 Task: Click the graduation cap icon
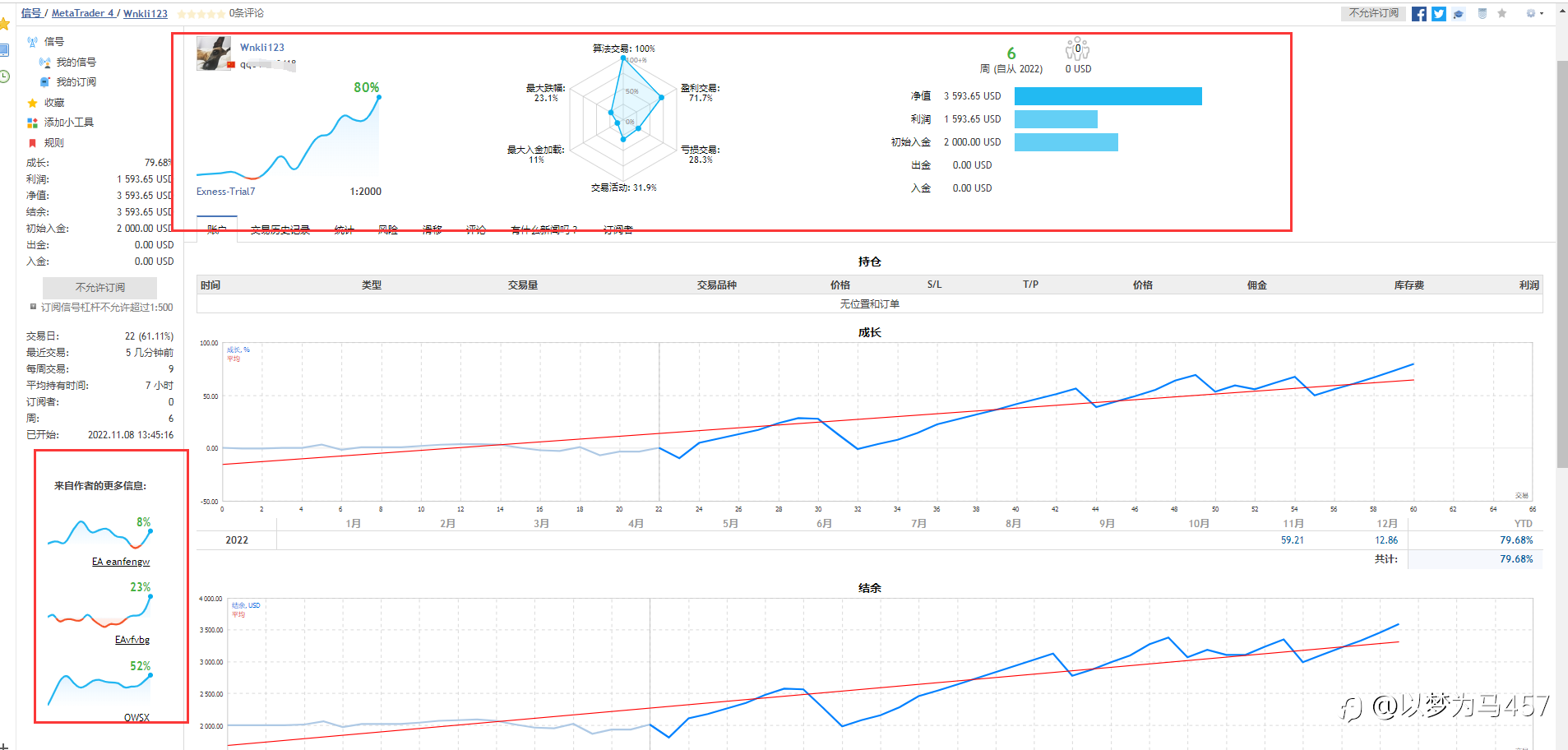coord(1459,14)
